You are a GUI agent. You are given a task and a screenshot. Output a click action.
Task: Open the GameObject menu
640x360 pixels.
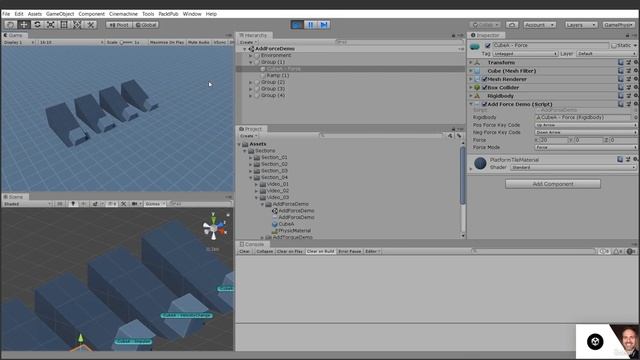click(60, 14)
